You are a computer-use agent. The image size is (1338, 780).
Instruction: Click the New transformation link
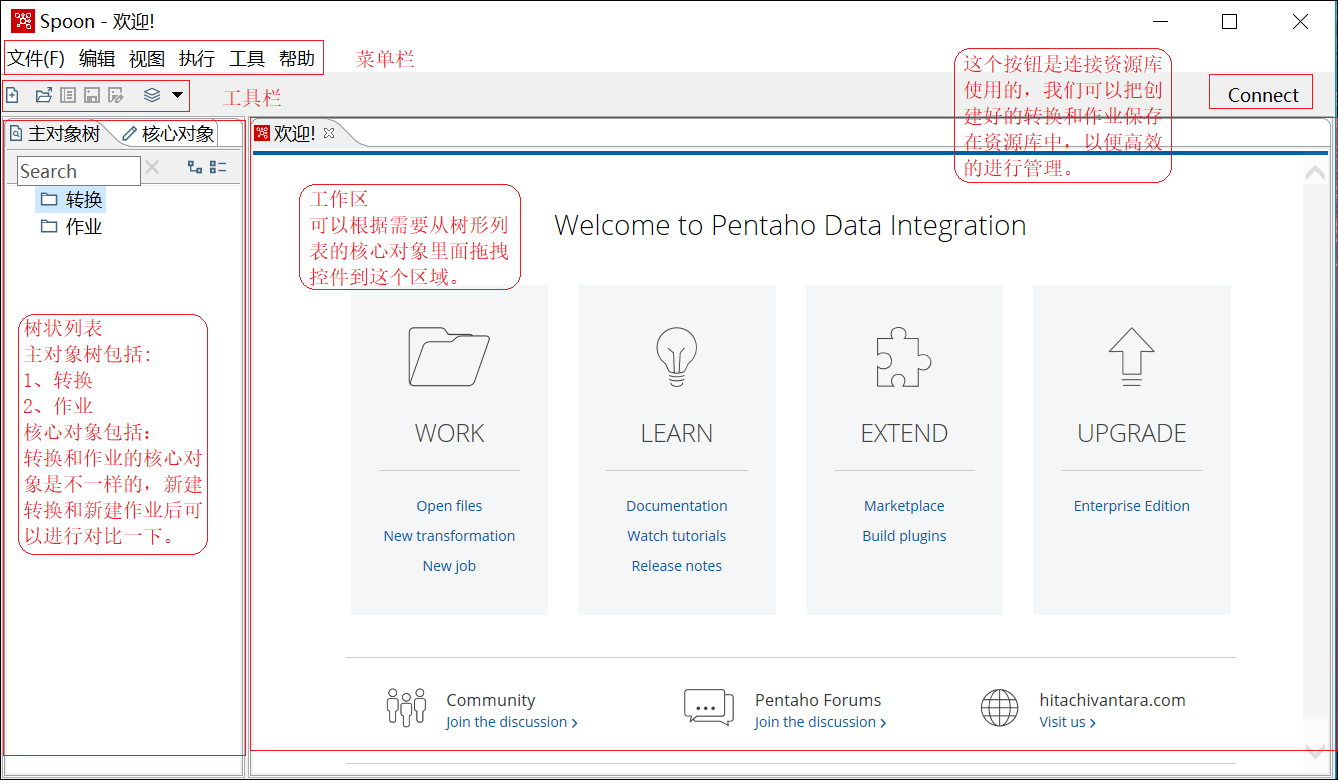[449, 536]
